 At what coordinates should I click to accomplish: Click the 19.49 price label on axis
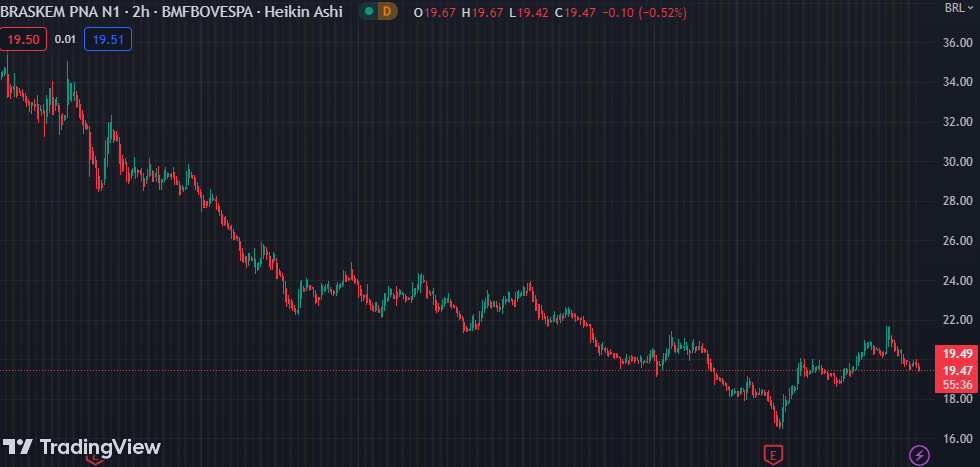coord(957,353)
